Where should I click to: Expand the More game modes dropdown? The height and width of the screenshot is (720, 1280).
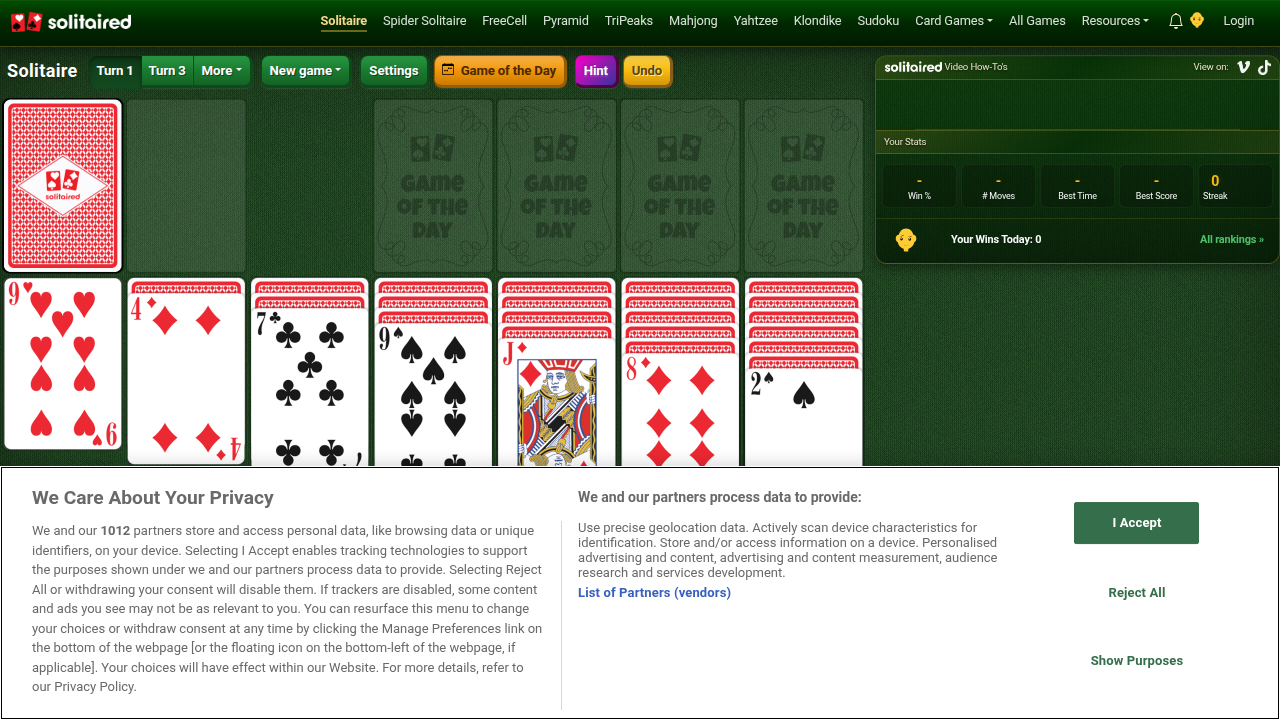pos(222,71)
